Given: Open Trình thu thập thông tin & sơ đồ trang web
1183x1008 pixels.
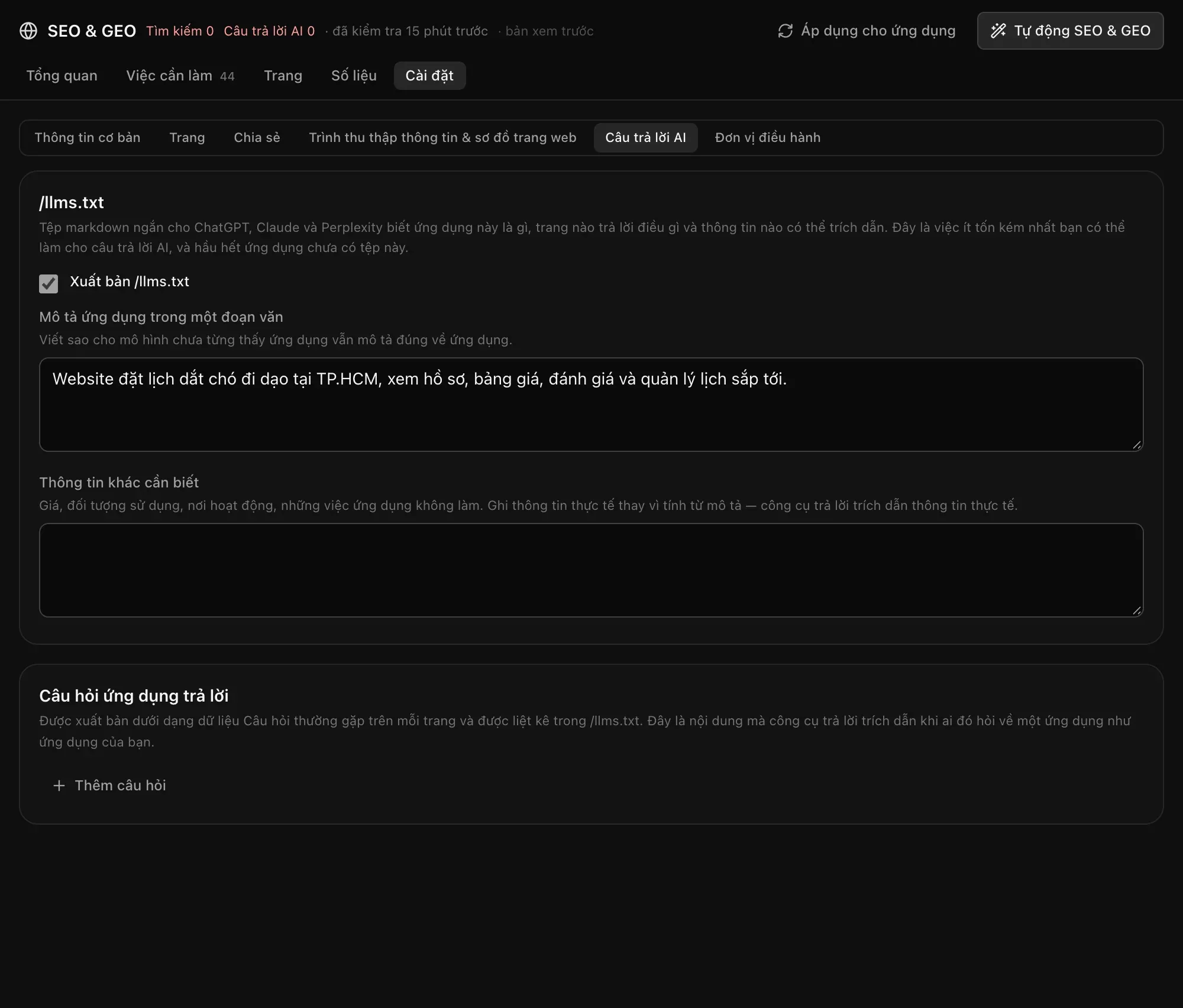Looking at the screenshot, I should pyautogui.click(x=442, y=138).
